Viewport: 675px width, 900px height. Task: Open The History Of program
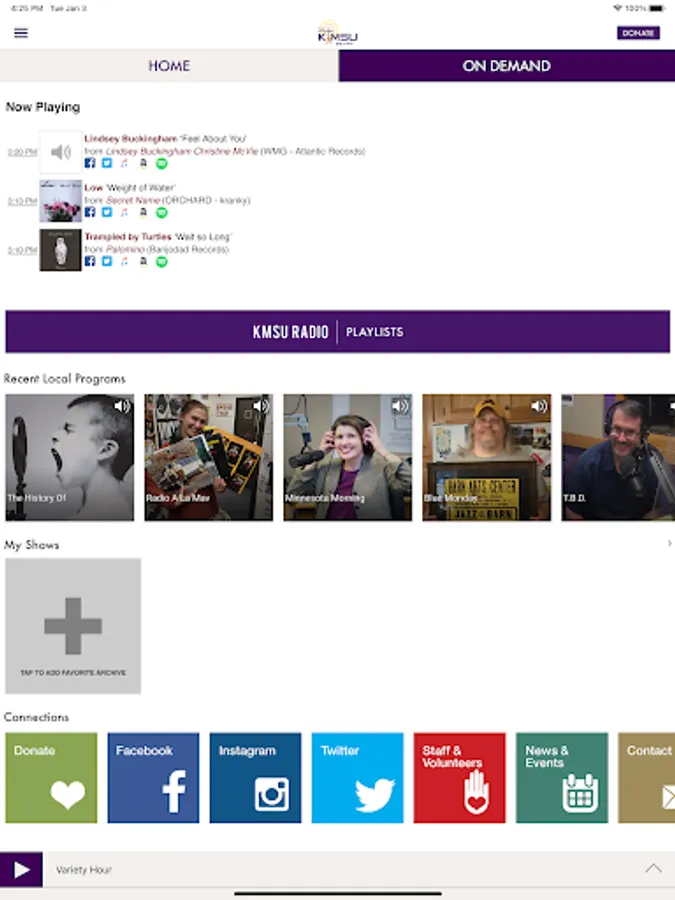(69, 457)
